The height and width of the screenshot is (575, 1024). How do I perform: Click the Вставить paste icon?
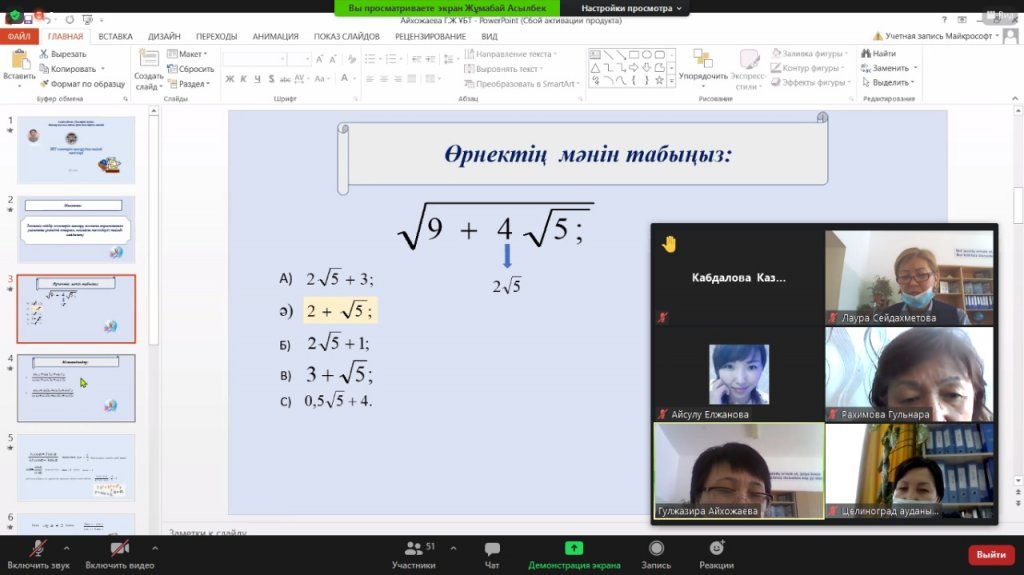[19, 65]
